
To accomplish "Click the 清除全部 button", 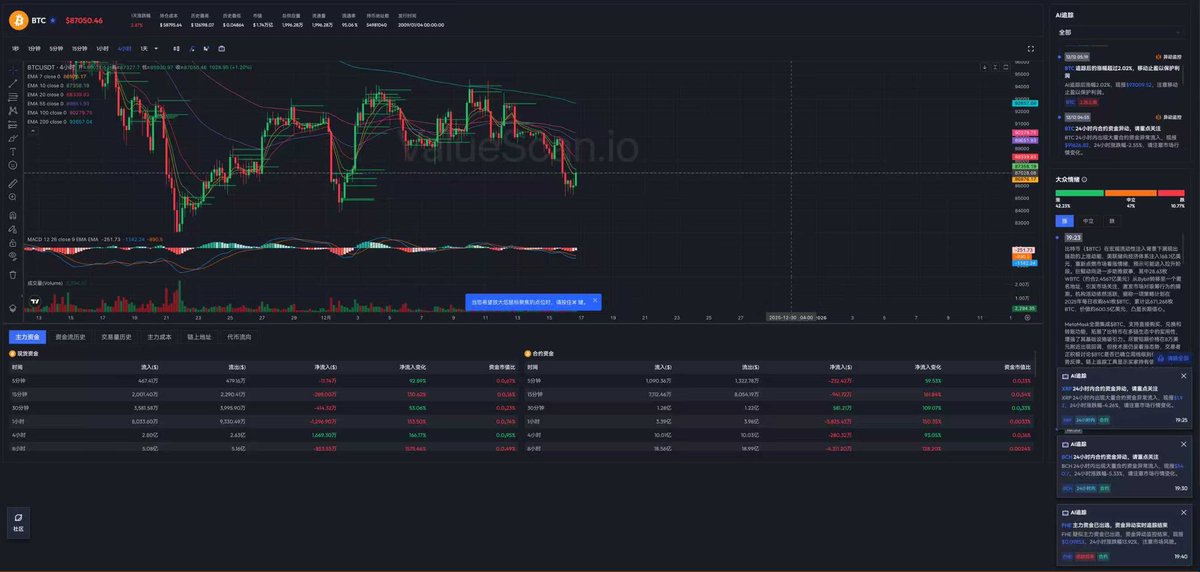I will pos(1172,357).
